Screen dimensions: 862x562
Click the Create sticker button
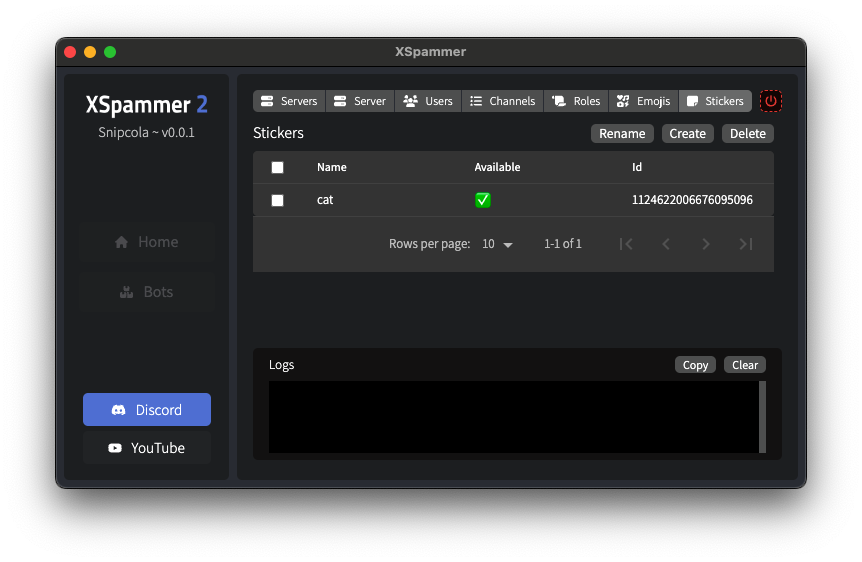[687, 134]
